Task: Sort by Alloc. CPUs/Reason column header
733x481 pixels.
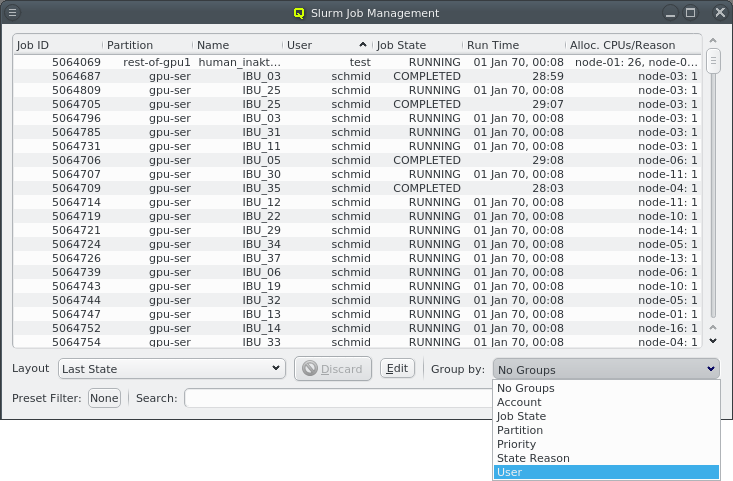Action: (x=634, y=45)
